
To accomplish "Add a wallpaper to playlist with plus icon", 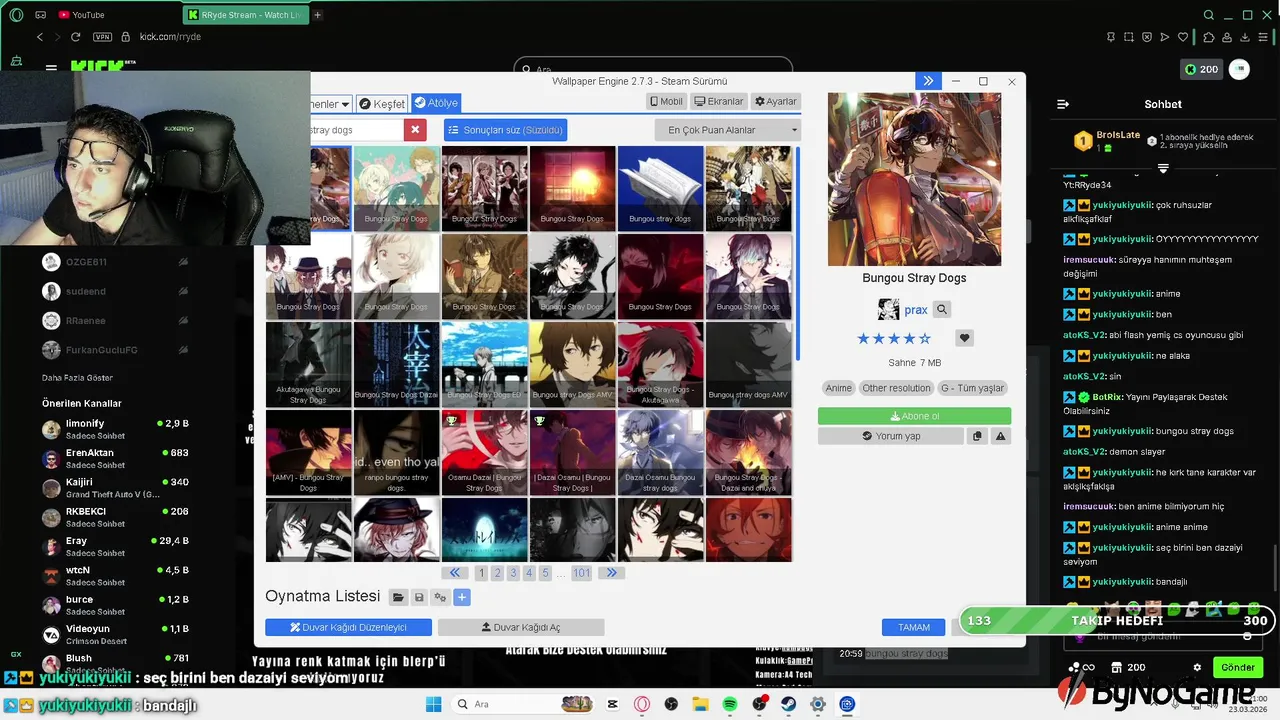I will pyautogui.click(x=461, y=597).
